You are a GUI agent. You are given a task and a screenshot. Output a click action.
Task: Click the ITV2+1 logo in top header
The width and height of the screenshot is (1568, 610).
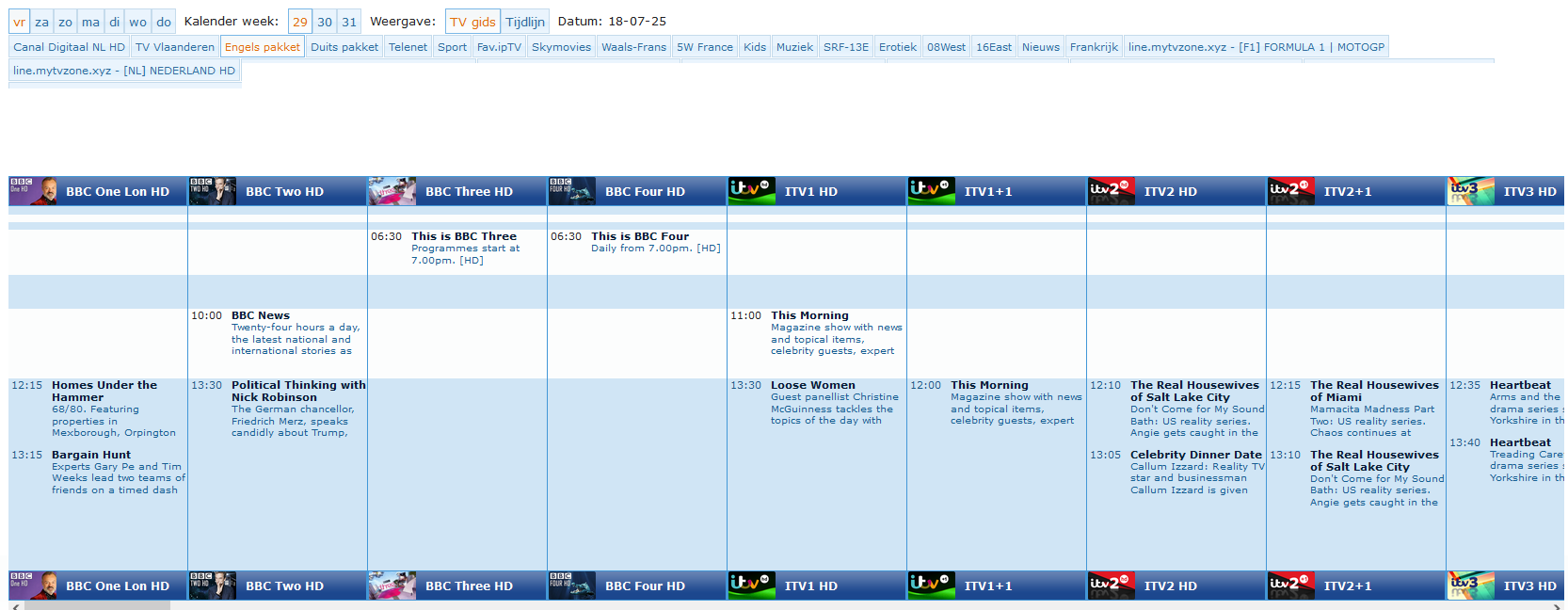point(1291,191)
